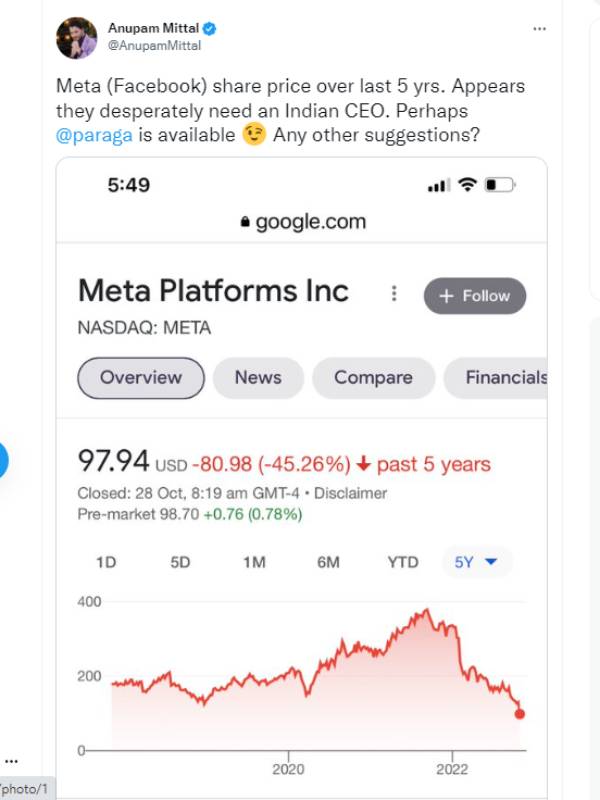Screen dimensions: 600x800
Task: Open the 5Y range dropdown
Action: pos(476,562)
